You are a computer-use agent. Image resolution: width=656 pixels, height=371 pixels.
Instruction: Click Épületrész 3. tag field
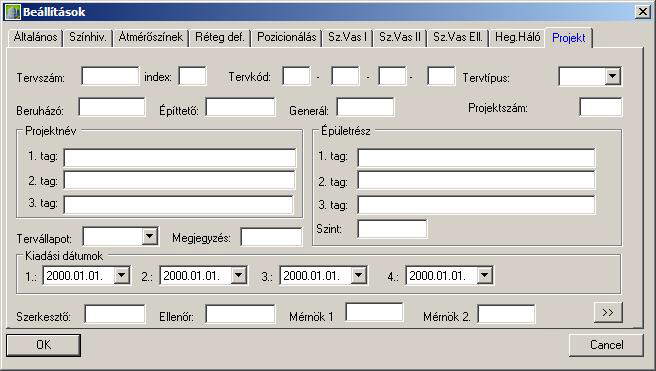[x=476, y=205]
